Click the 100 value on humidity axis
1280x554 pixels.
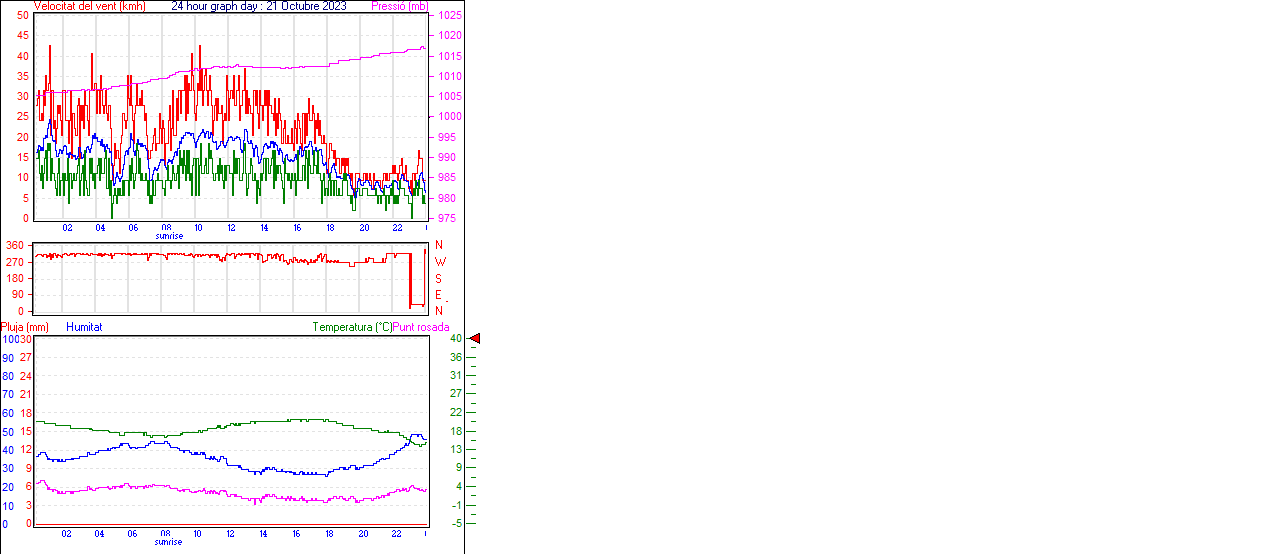[x=9, y=339]
